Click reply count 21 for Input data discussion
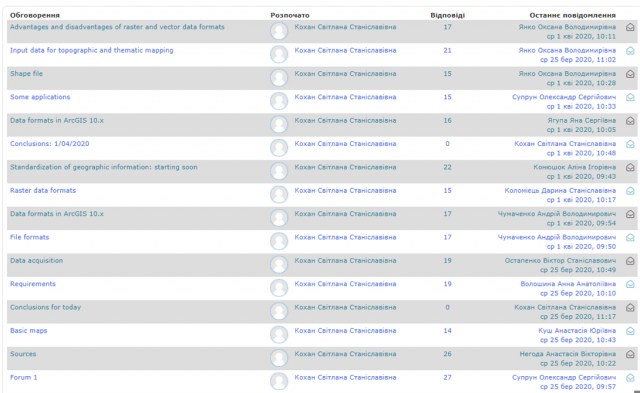Screen dimensions: 640x393 [447, 50]
